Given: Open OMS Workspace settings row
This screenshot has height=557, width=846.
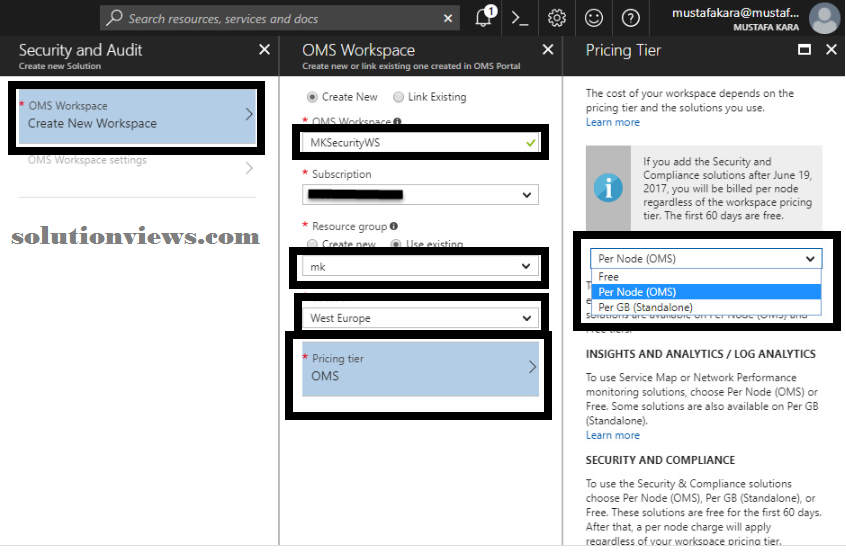Looking at the screenshot, I should click(137, 166).
